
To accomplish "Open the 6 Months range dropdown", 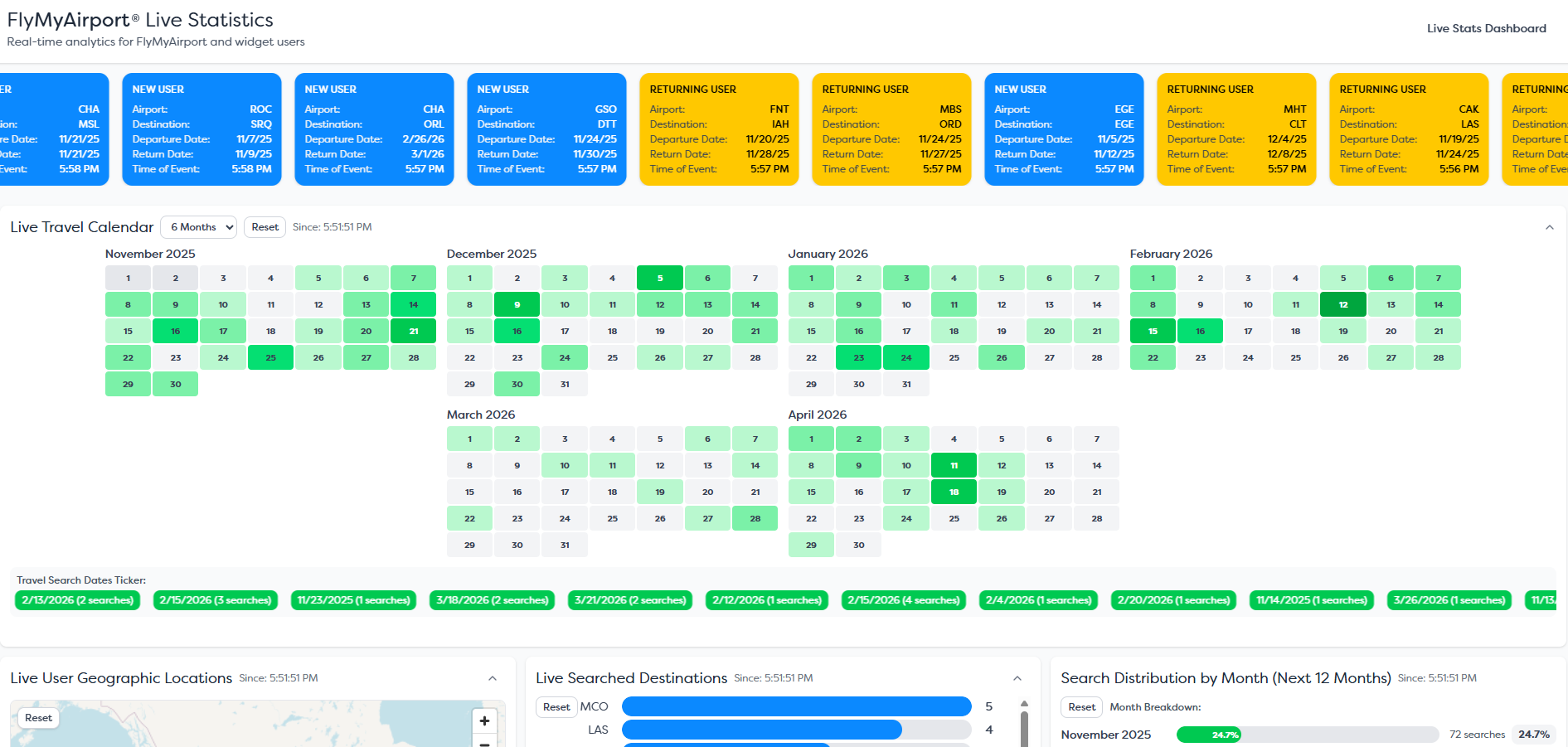I will pos(198,227).
